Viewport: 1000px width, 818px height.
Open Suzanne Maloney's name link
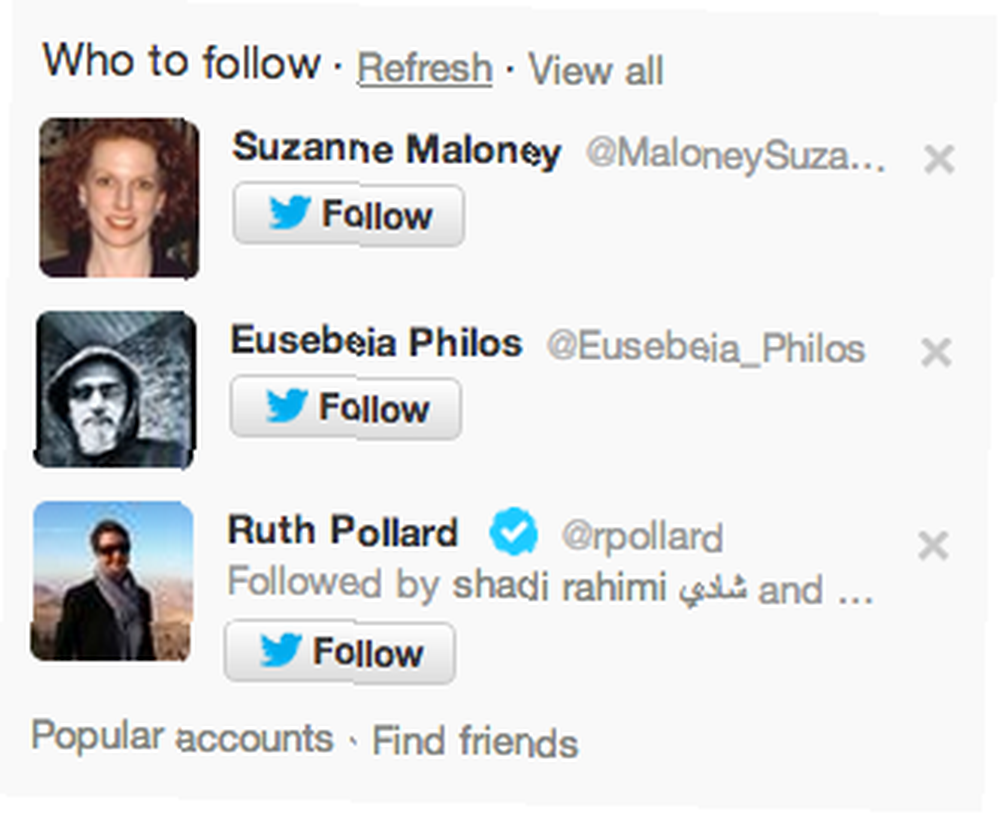coord(397,149)
